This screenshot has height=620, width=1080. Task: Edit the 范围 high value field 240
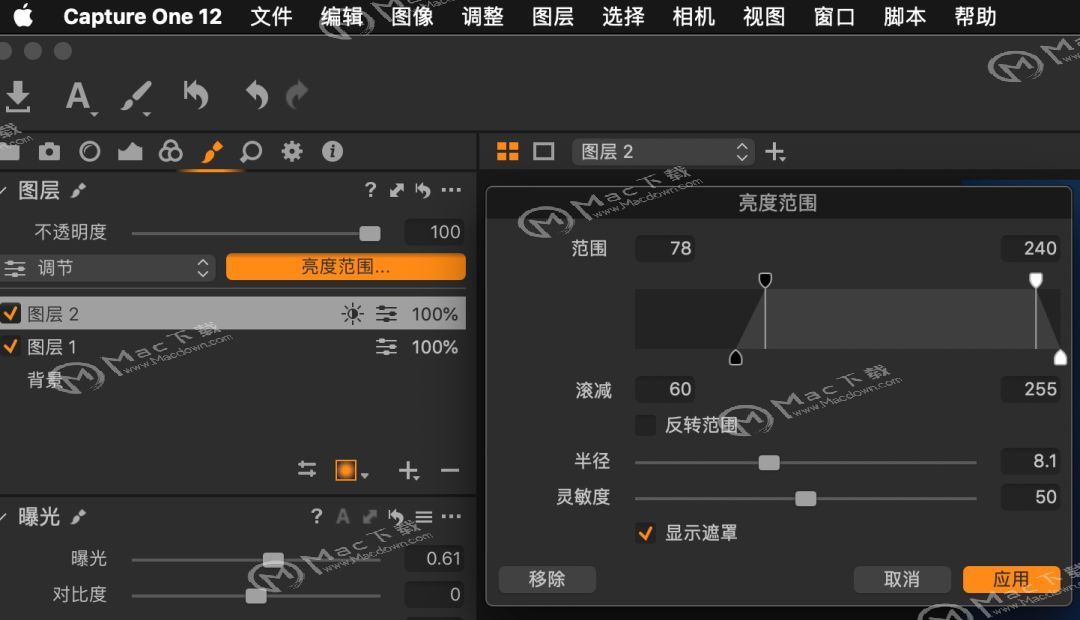tap(1030, 248)
